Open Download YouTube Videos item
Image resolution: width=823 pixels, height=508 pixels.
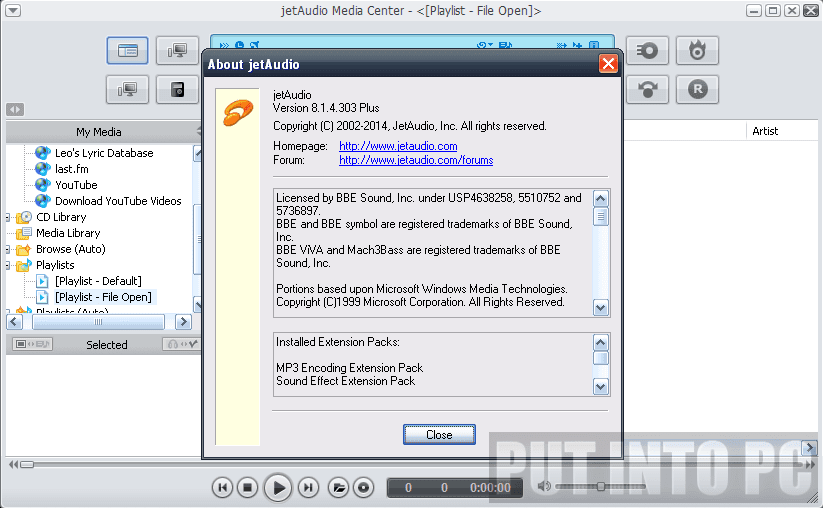click(x=118, y=201)
